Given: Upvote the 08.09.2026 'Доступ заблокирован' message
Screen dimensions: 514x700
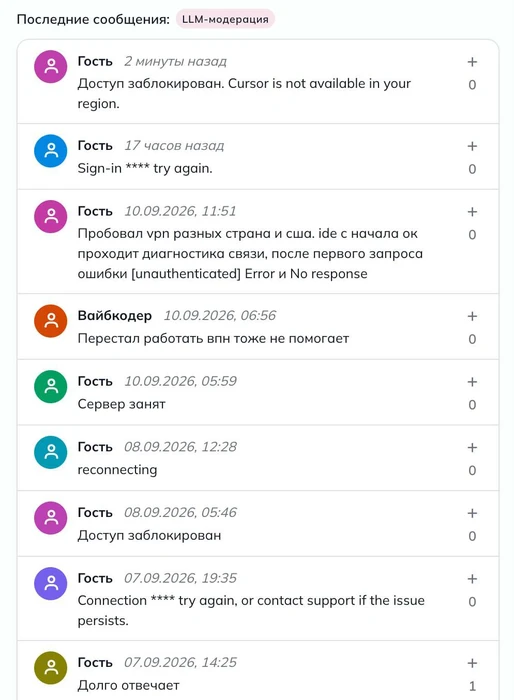Looking at the screenshot, I should click(x=472, y=513).
